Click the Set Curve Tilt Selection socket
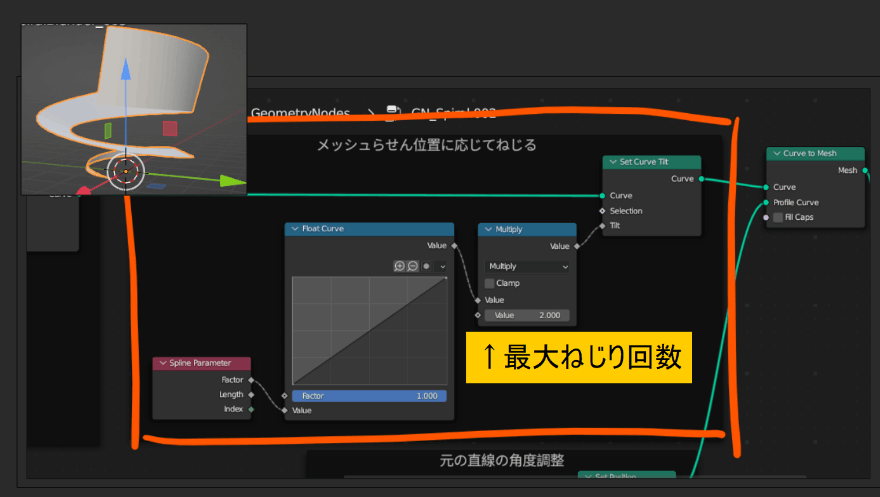The height and width of the screenshot is (497, 880). pyautogui.click(x=602, y=211)
